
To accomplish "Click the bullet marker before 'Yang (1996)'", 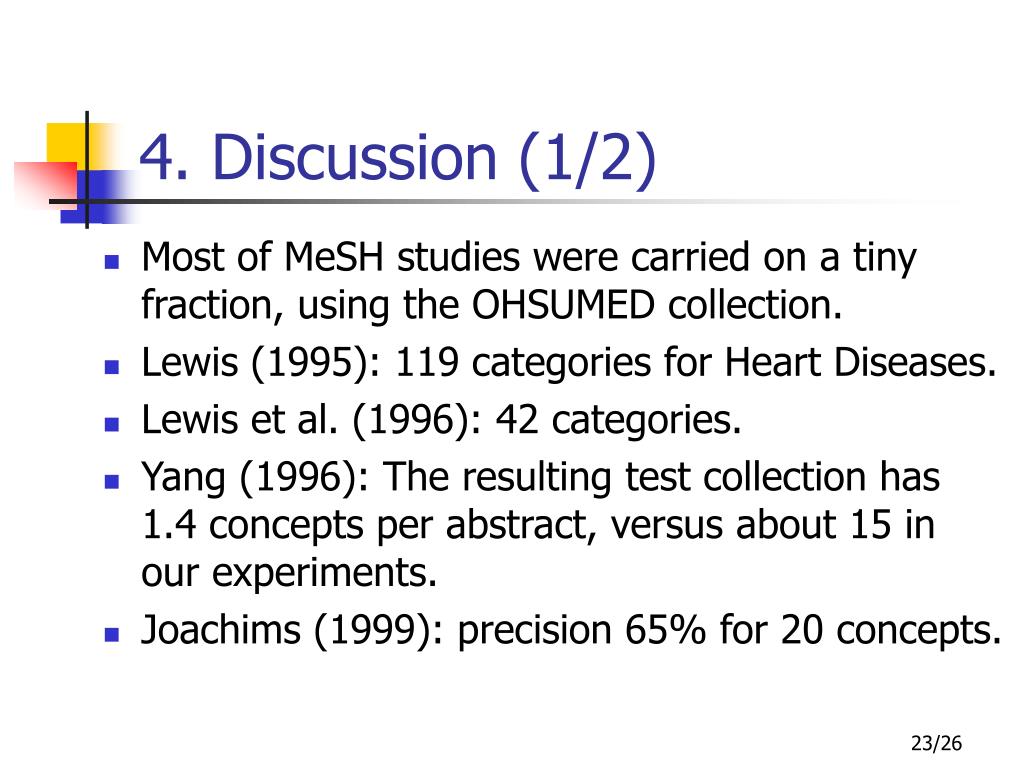I will pos(112,482).
